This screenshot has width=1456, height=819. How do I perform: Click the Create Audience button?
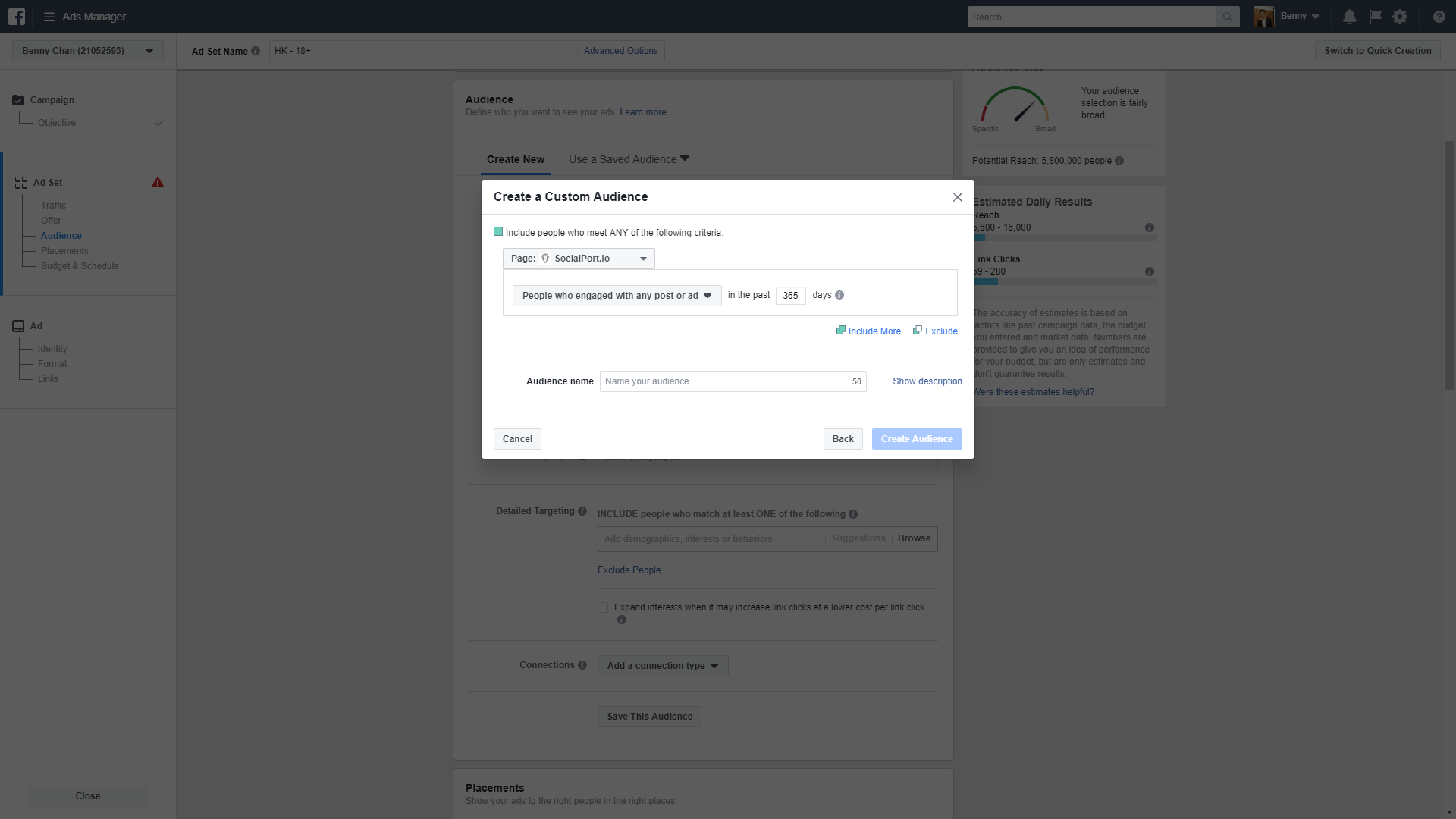[916, 439]
